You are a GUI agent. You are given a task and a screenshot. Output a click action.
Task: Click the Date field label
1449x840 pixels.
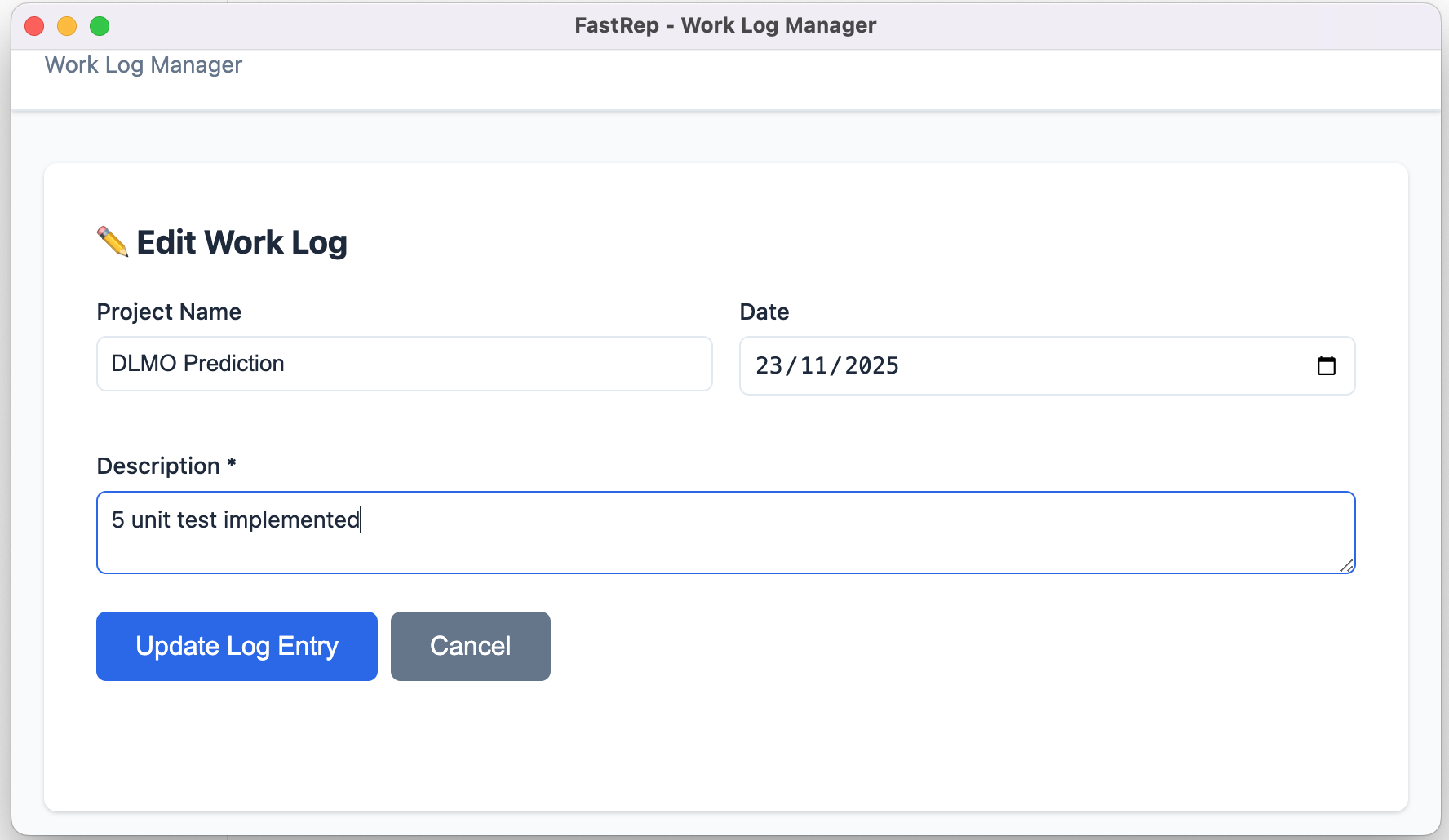click(763, 312)
